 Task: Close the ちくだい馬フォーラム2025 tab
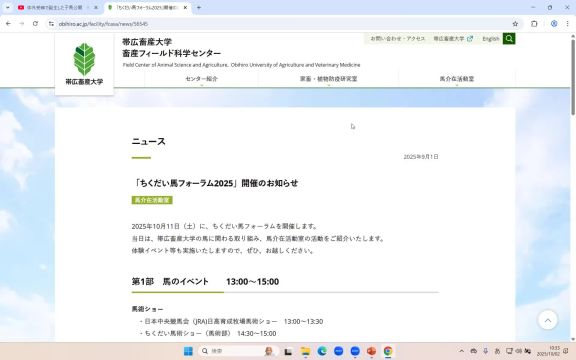pyautogui.click(x=186, y=7)
